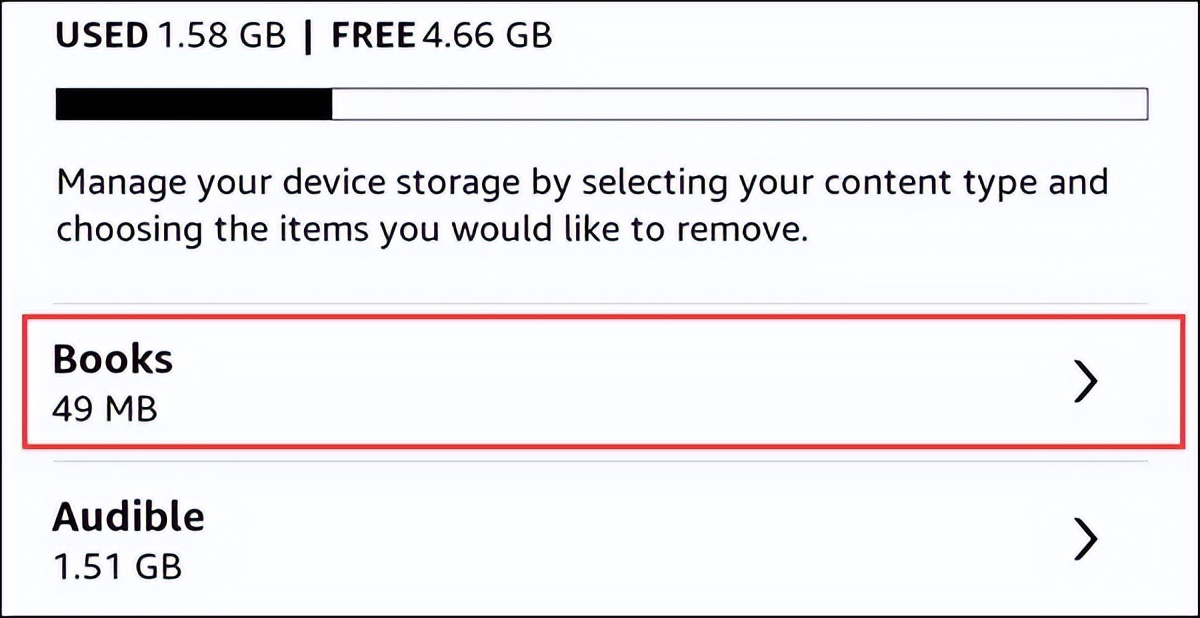Tap the 49 MB size text
The width and height of the screenshot is (1200, 618).
point(105,408)
